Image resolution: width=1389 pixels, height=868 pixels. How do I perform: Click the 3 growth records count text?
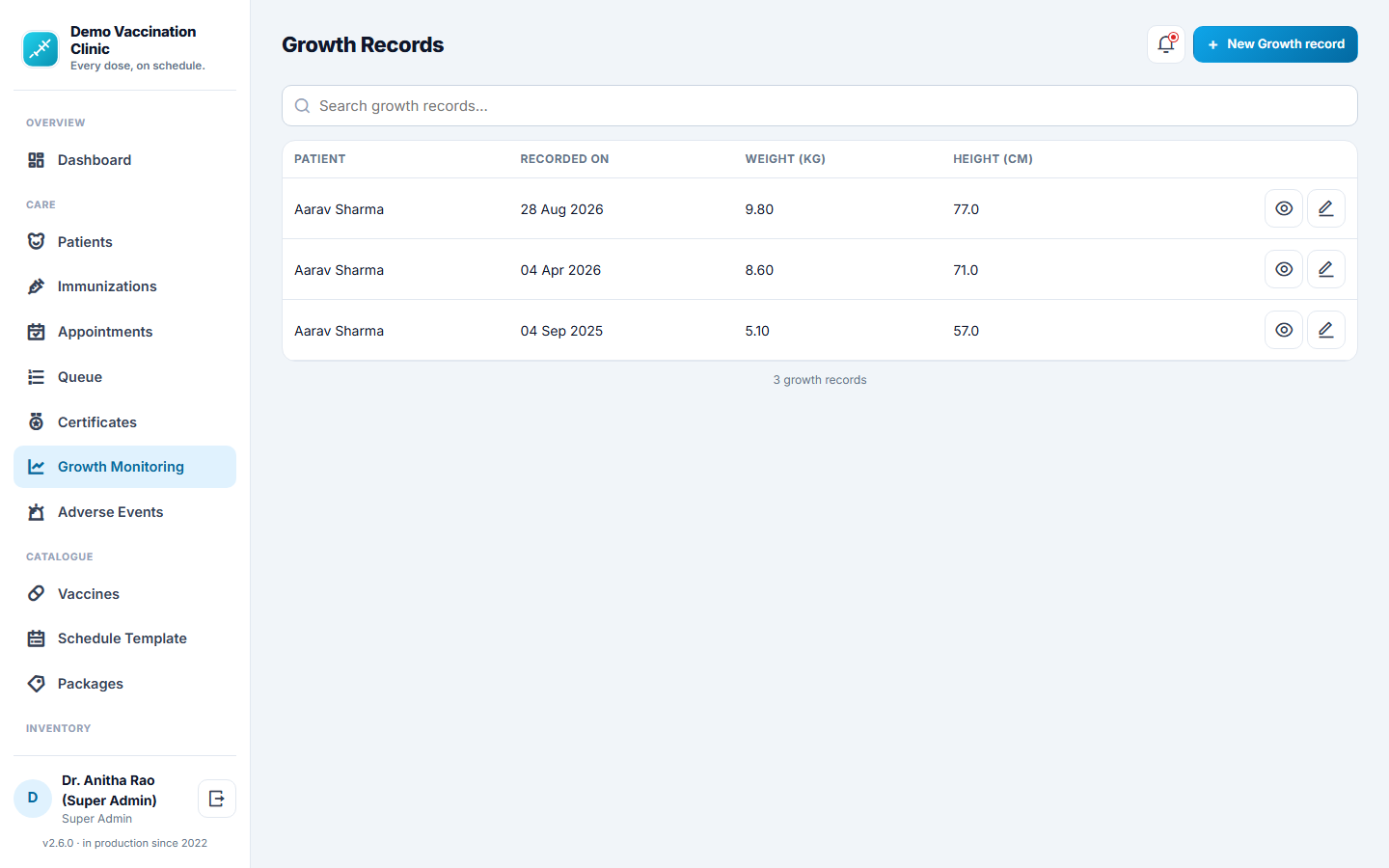[820, 380]
